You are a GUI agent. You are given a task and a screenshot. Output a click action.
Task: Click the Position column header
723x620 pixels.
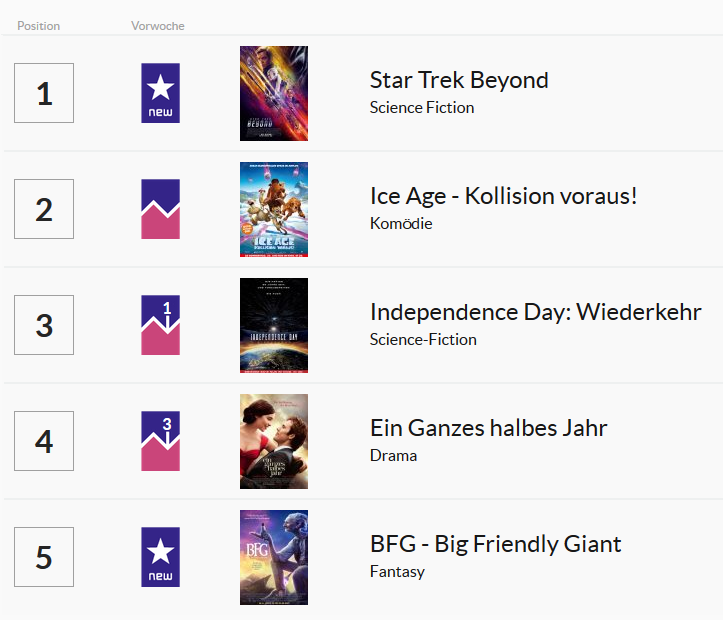(x=39, y=26)
